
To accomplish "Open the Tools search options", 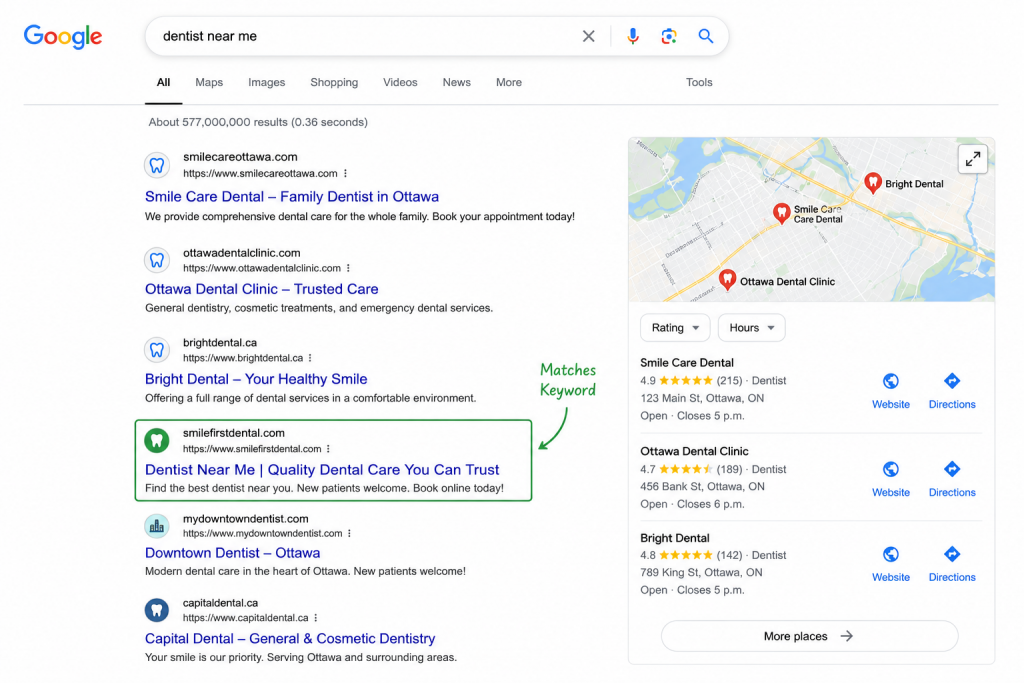I will click(699, 82).
